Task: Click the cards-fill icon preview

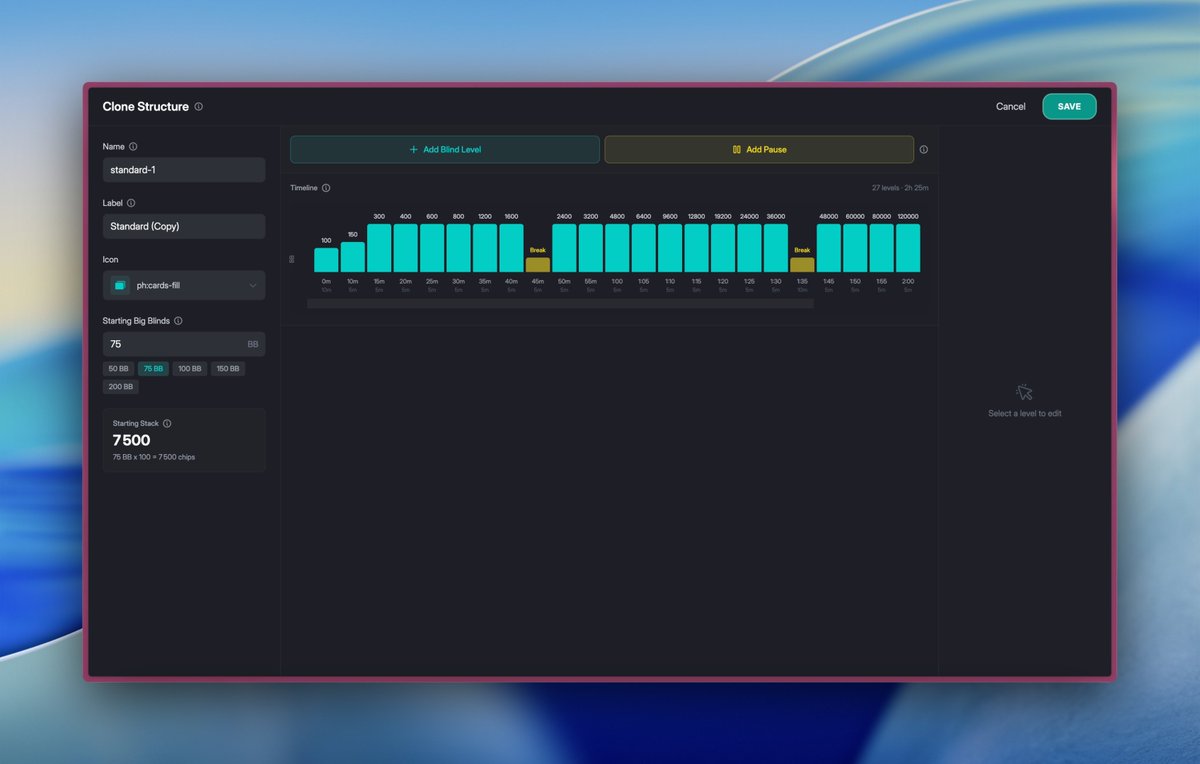Action: [120, 286]
